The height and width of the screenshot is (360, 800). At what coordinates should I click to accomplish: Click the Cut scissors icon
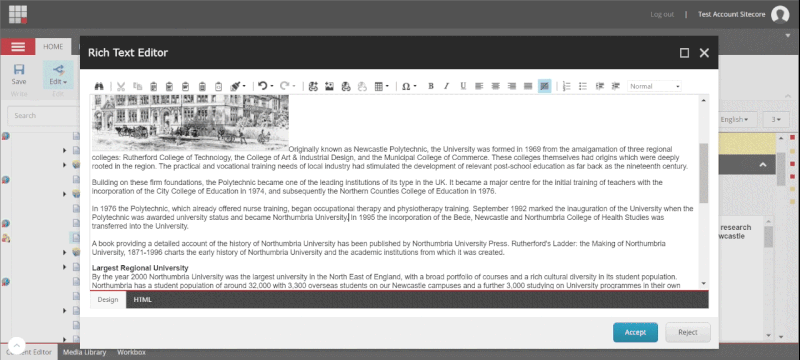pos(121,87)
